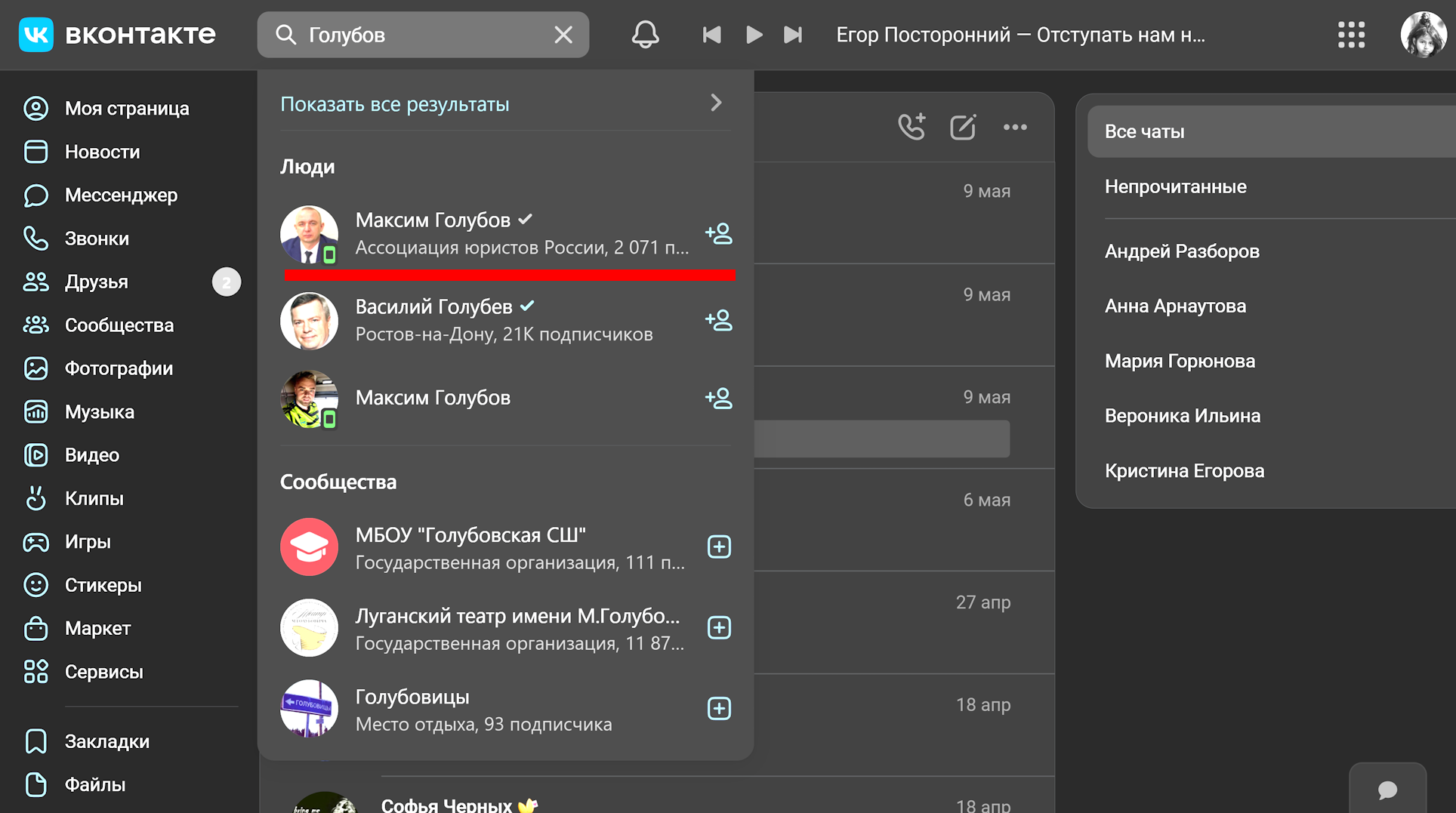Image resolution: width=1456 pixels, height=813 pixels.
Task: Click the Файлы sidebar icon
Action: (35, 785)
